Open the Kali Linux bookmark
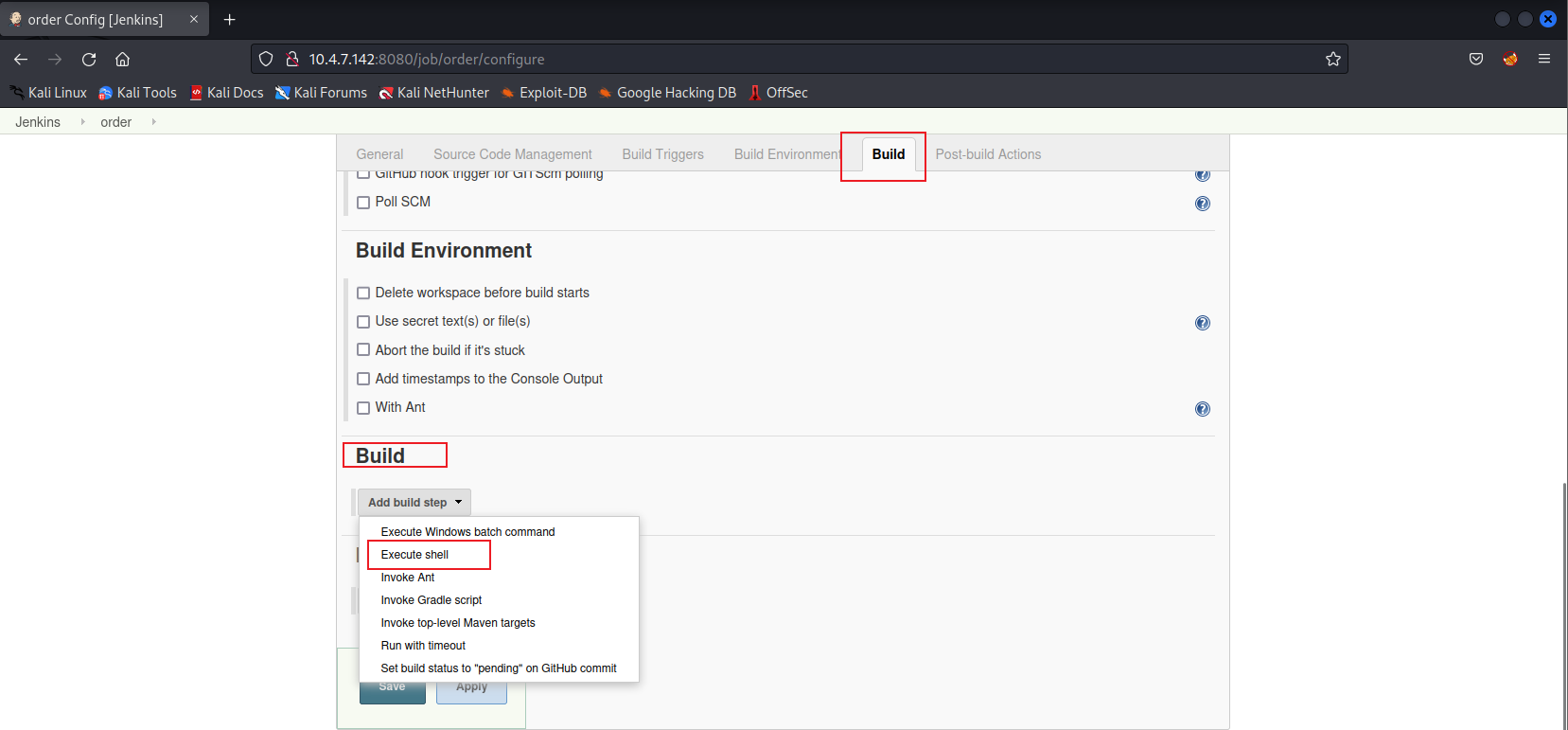The width and height of the screenshot is (1568, 730). coord(48,93)
